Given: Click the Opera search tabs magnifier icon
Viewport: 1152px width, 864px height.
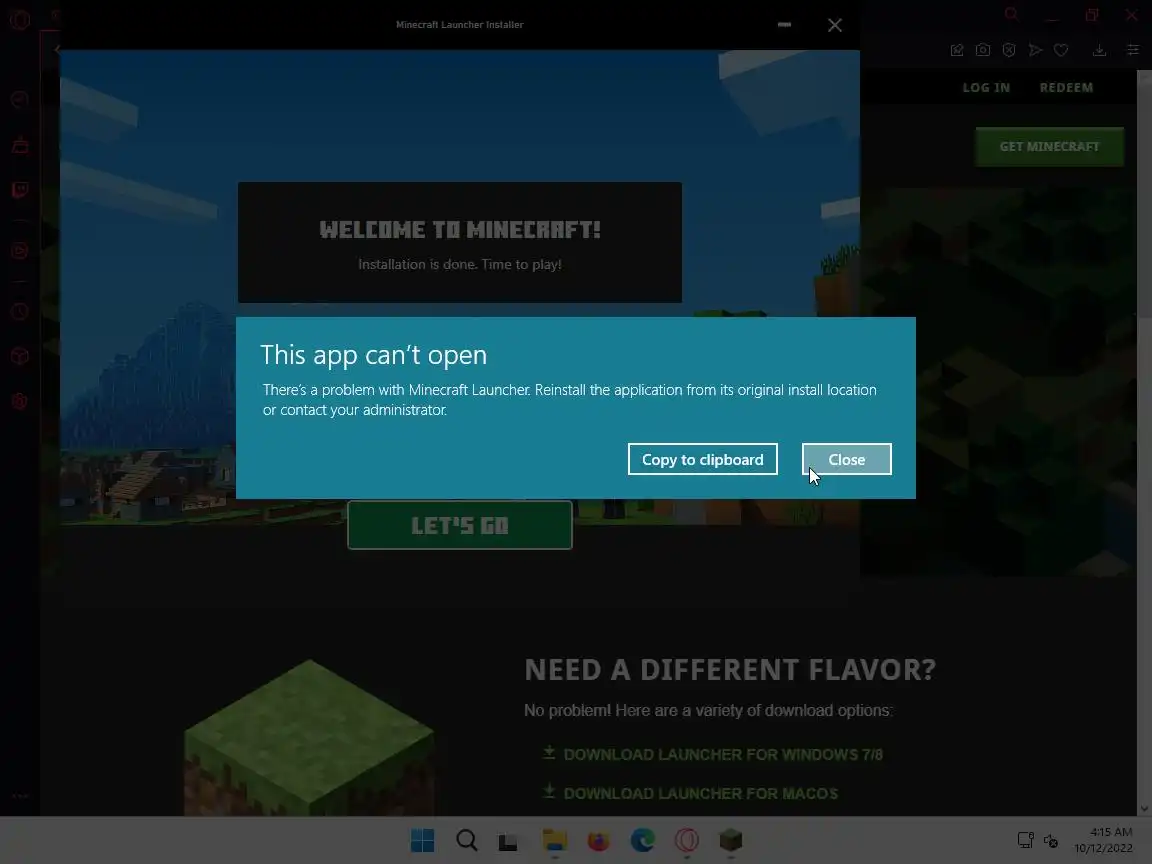Looking at the screenshot, I should tap(1012, 14).
